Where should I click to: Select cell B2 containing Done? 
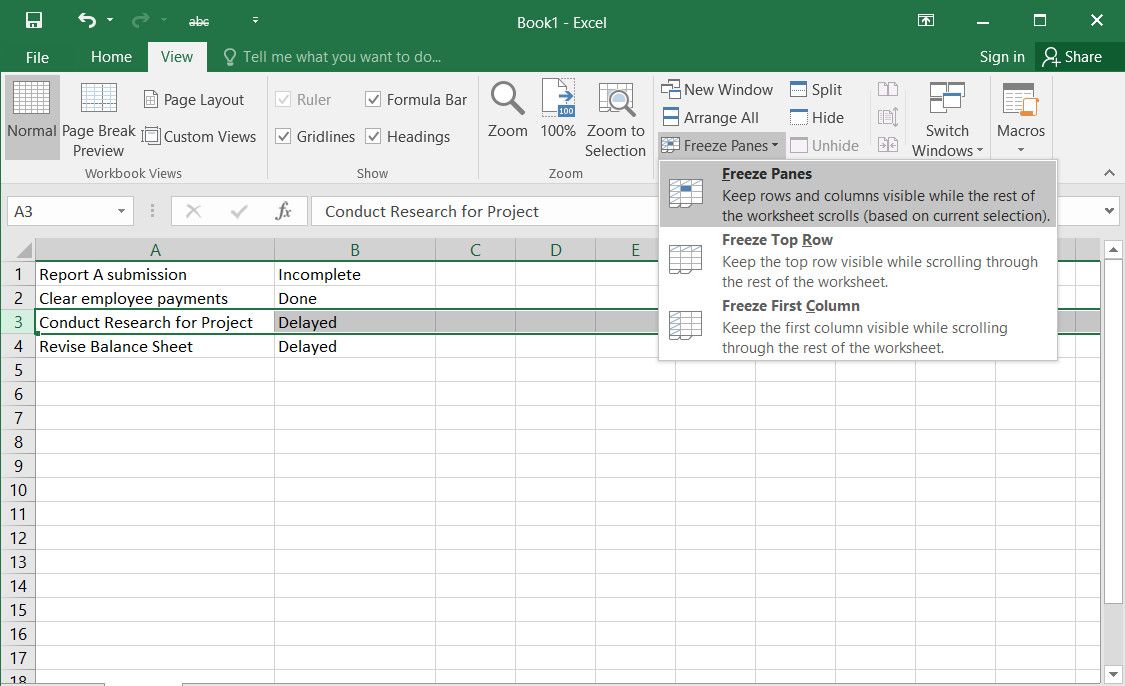coord(354,299)
